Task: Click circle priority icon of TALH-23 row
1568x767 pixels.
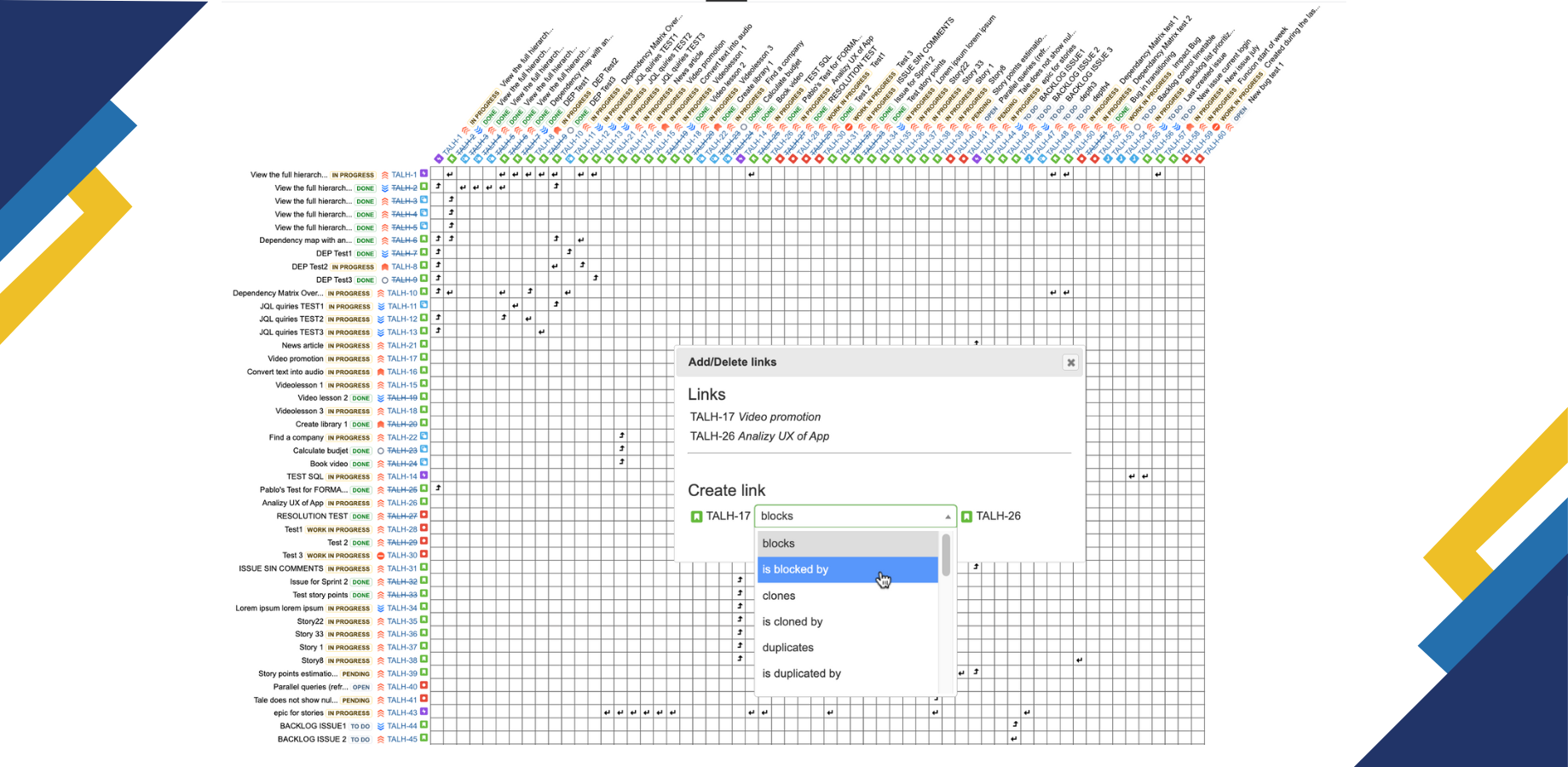Action: [x=380, y=451]
